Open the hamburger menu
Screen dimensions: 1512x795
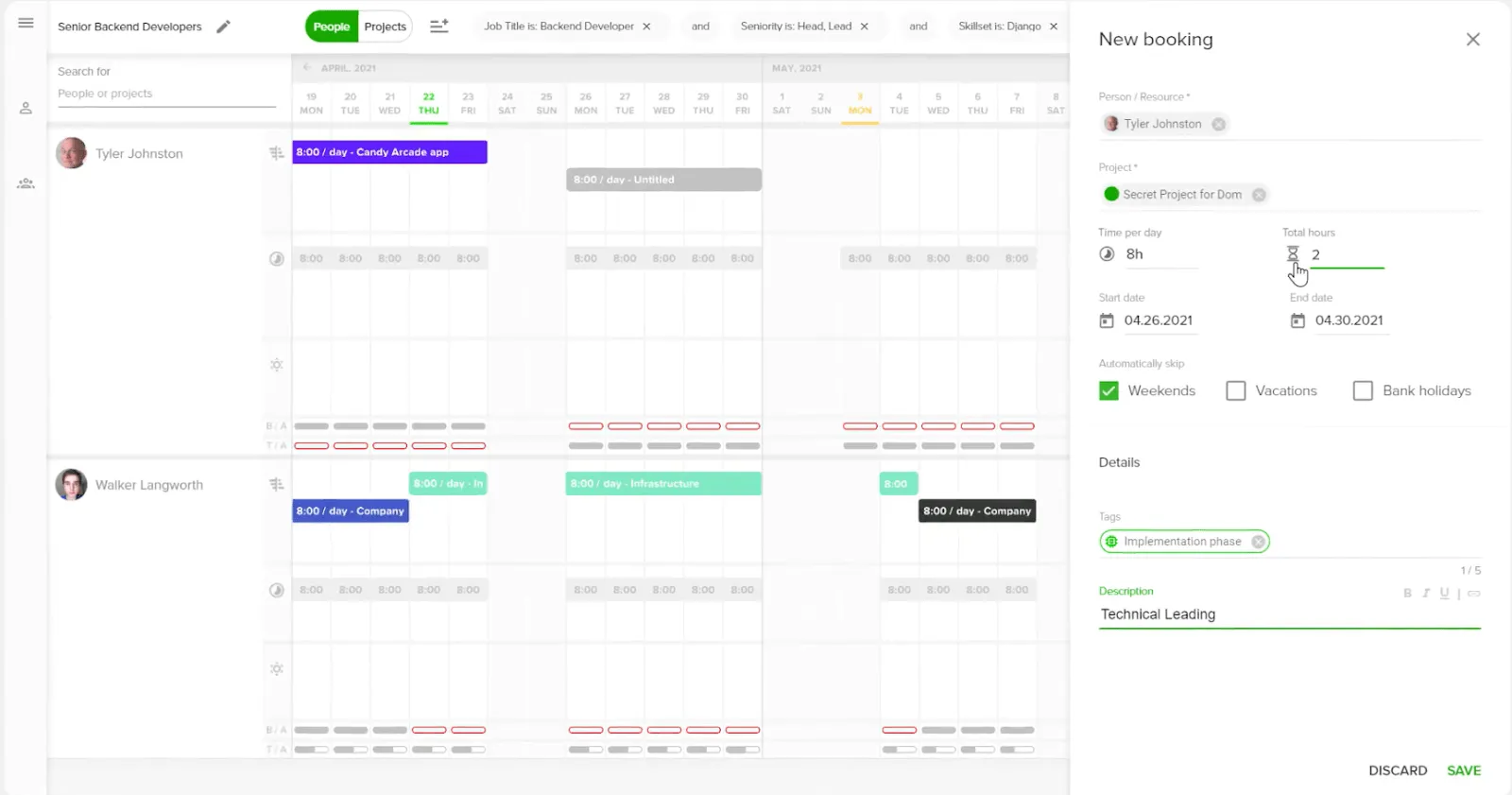[26, 23]
